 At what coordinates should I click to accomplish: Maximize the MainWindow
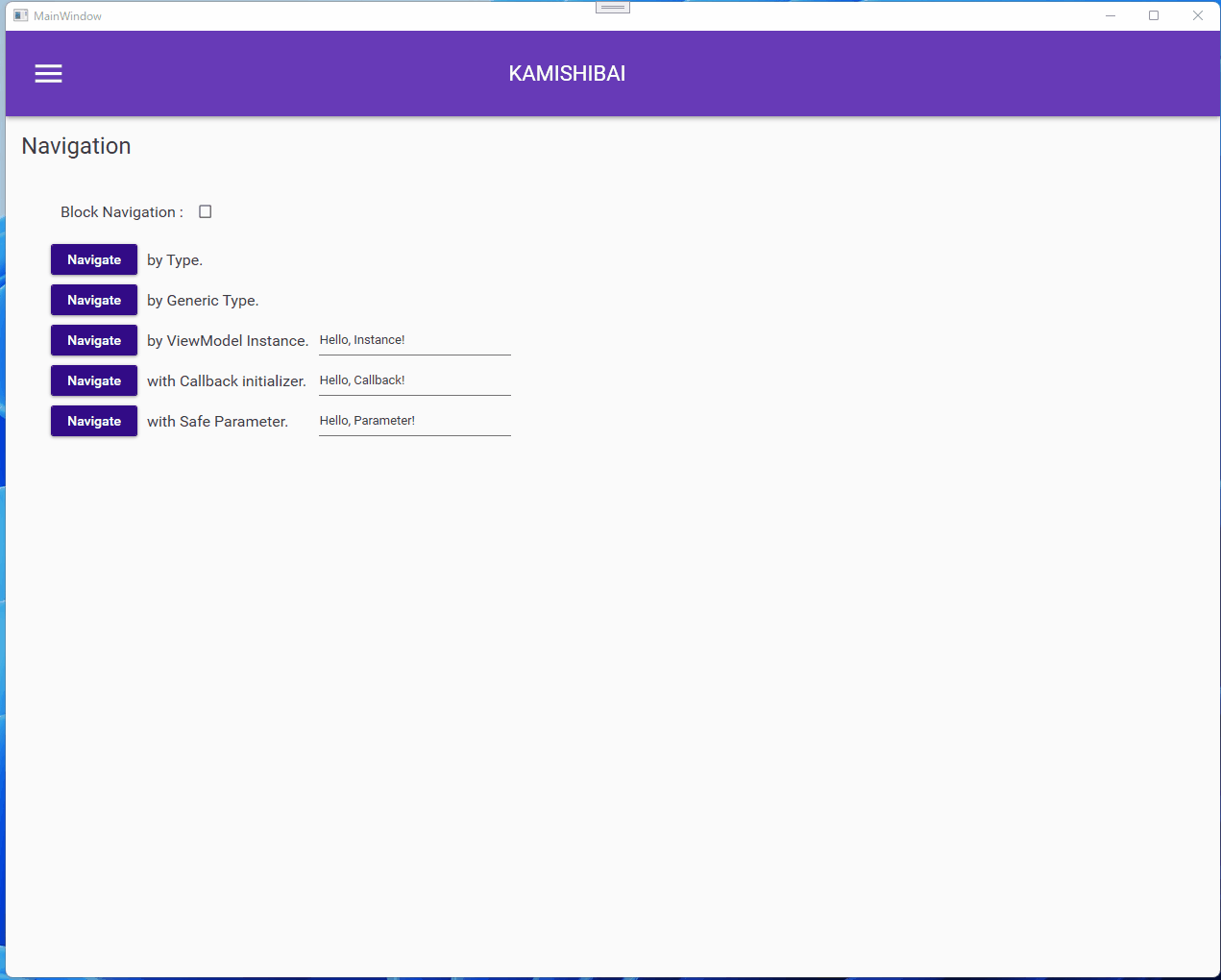point(1154,15)
